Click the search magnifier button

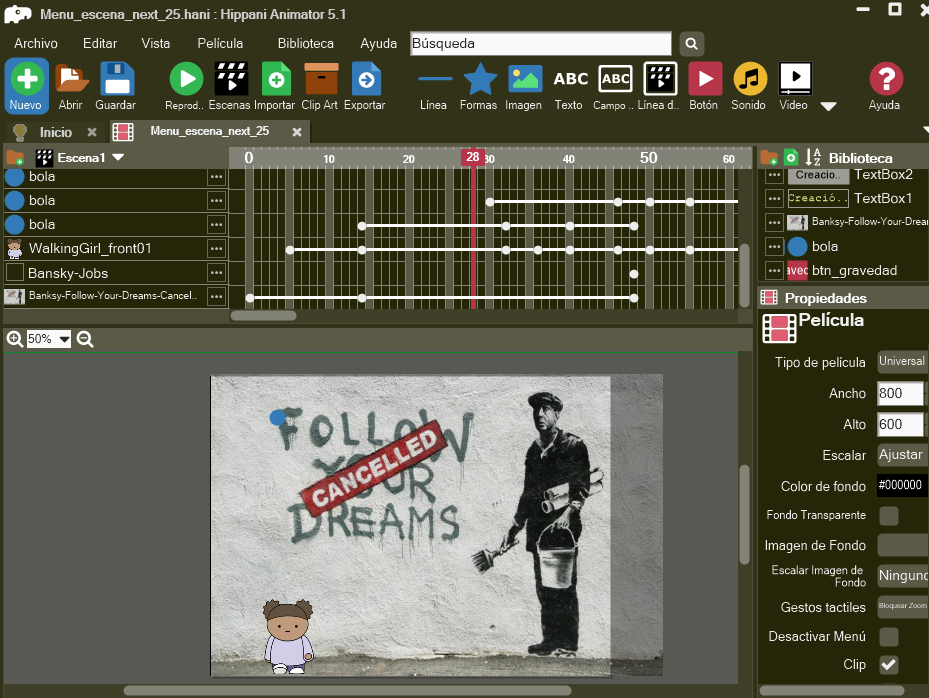691,44
